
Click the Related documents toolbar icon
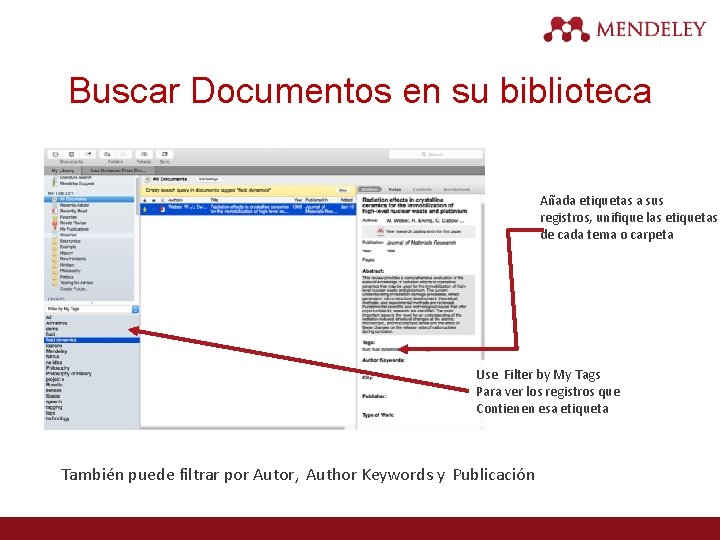click(144, 154)
